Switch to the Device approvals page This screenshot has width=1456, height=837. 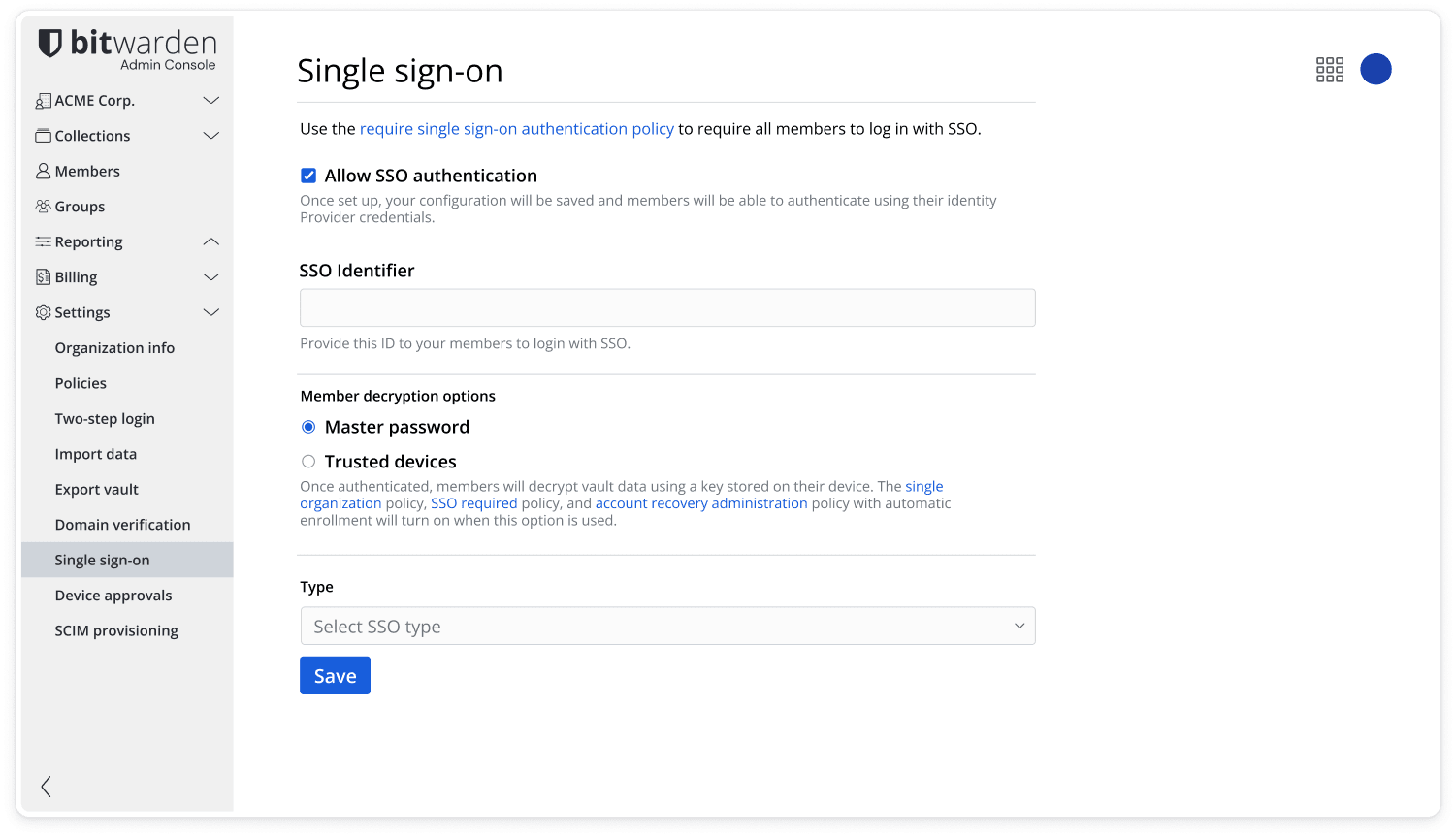coord(113,595)
